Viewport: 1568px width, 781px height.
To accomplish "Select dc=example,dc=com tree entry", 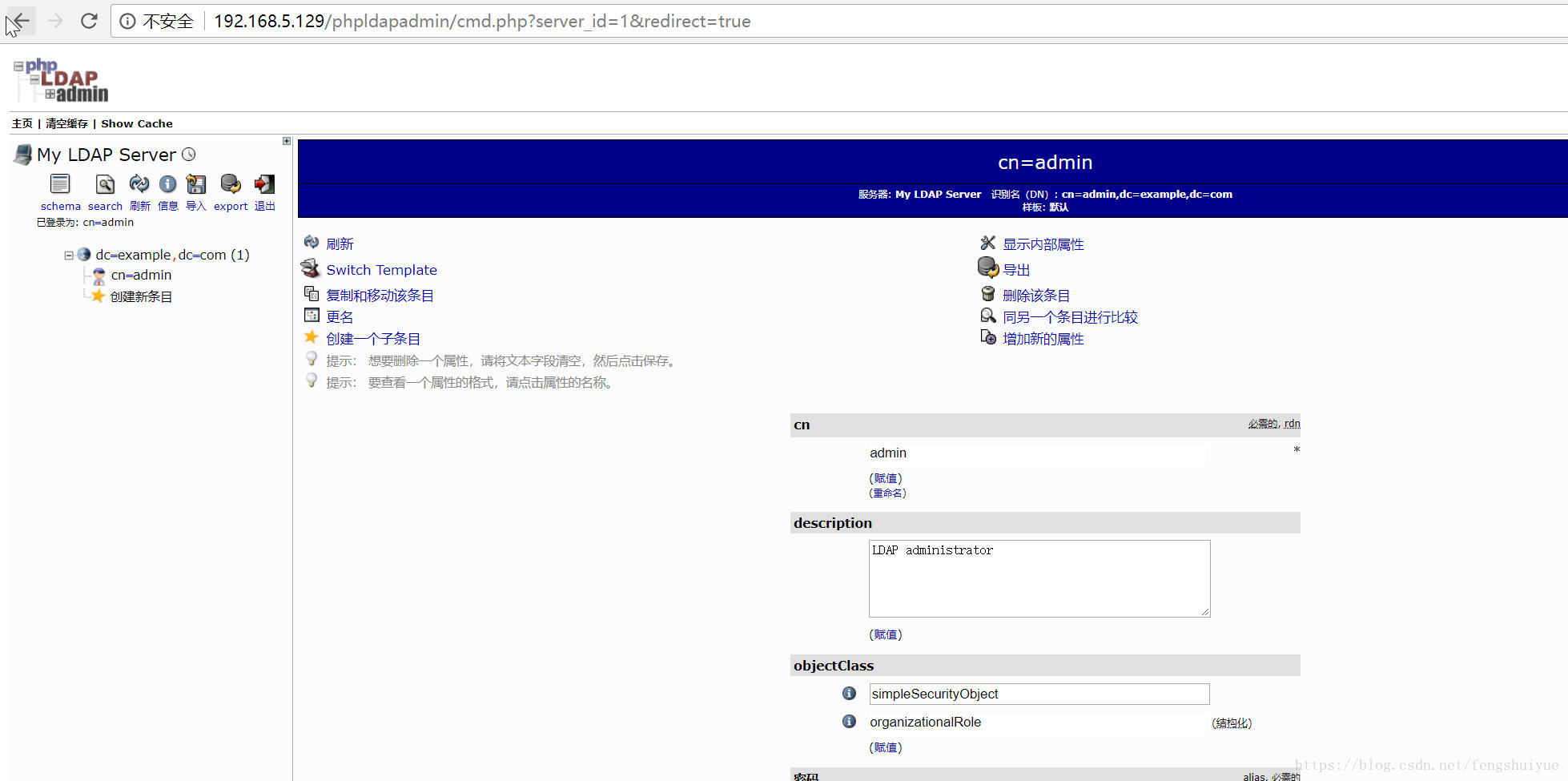I will click(172, 255).
